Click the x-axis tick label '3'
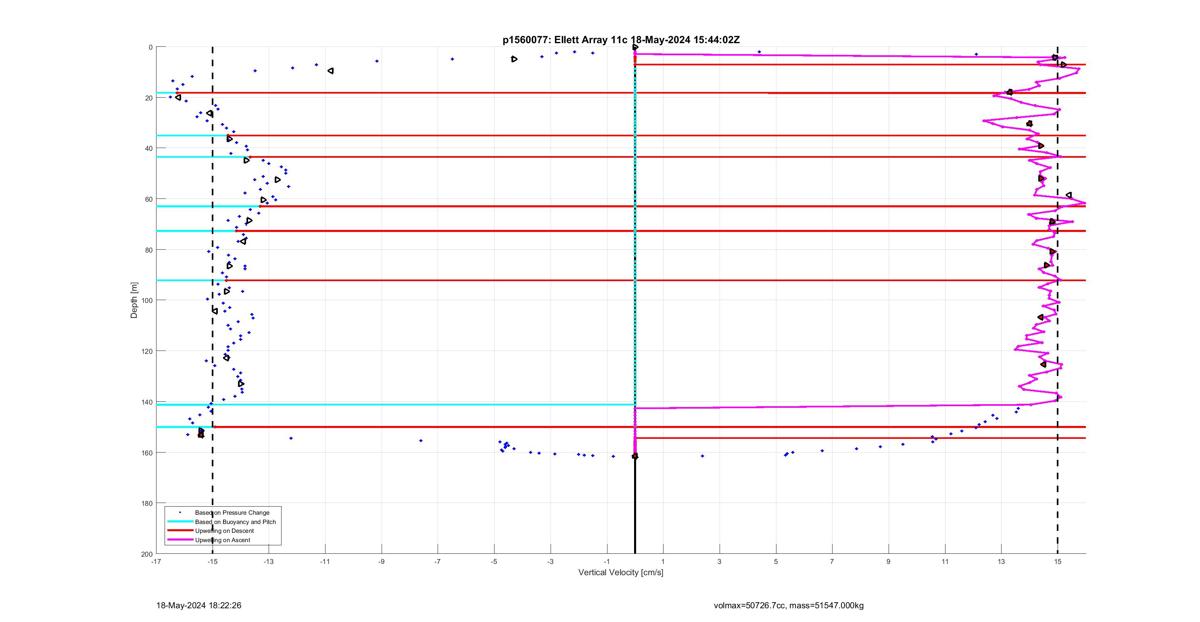 tap(719, 562)
